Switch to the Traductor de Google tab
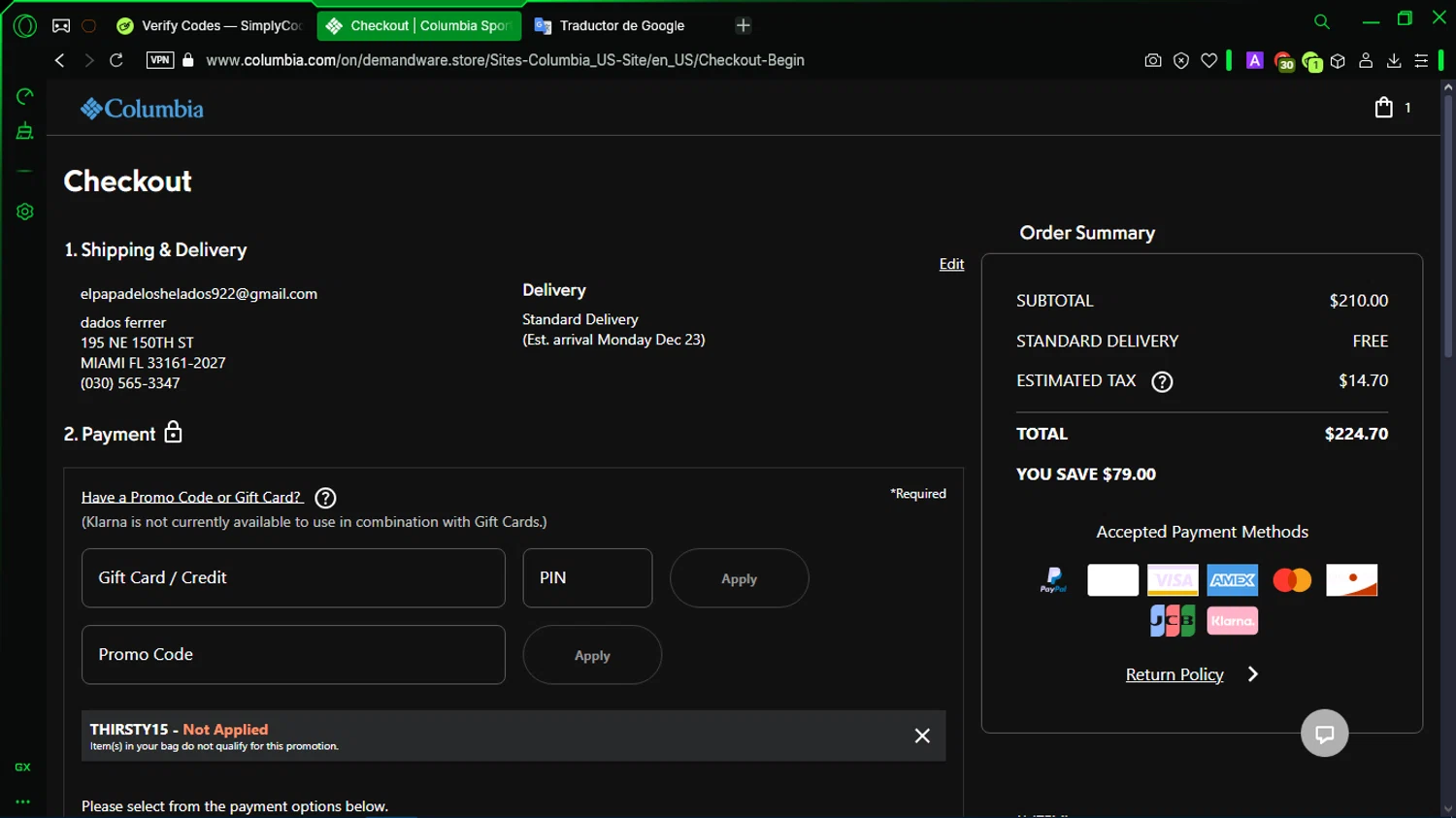The width and height of the screenshot is (1456, 818). pos(621,26)
